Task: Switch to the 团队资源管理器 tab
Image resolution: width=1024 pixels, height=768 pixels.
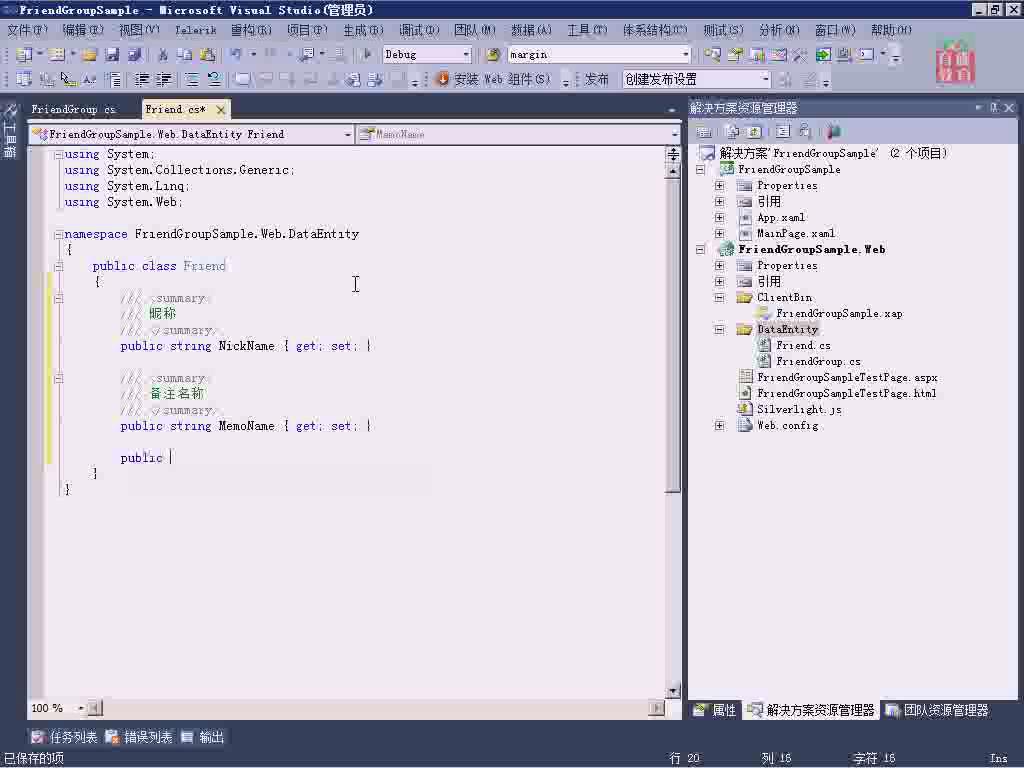Action: (x=938, y=711)
